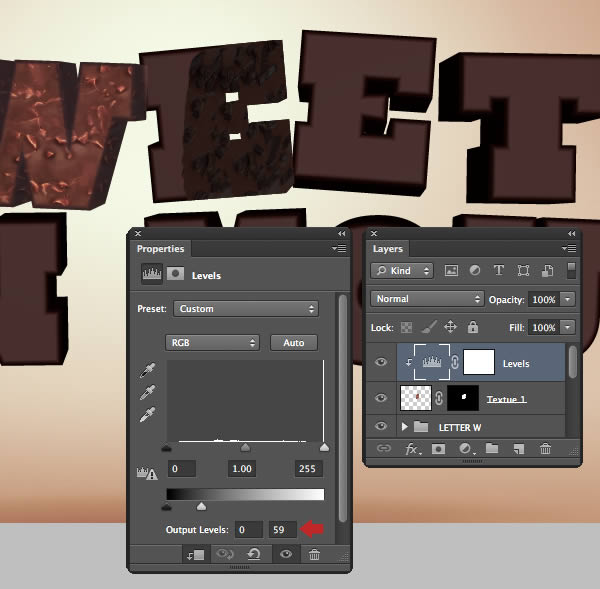
Task: Add layer mask icon in Layers footer
Action: (x=439, y=449)
